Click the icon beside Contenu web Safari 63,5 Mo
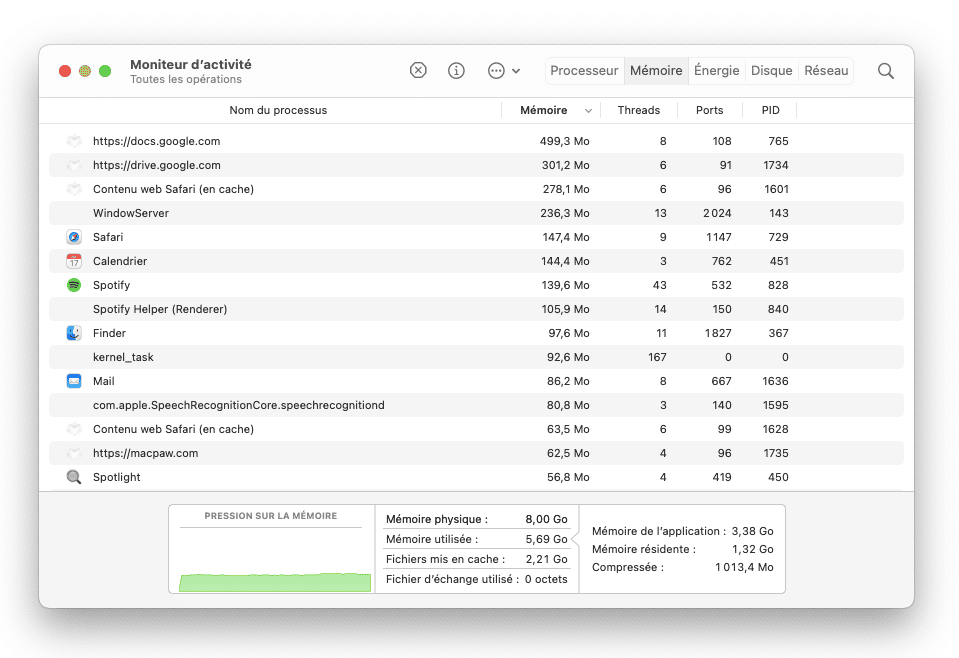The width and height of the screenshot is (959, 658). pyautogui.click(x=74, y=429)
